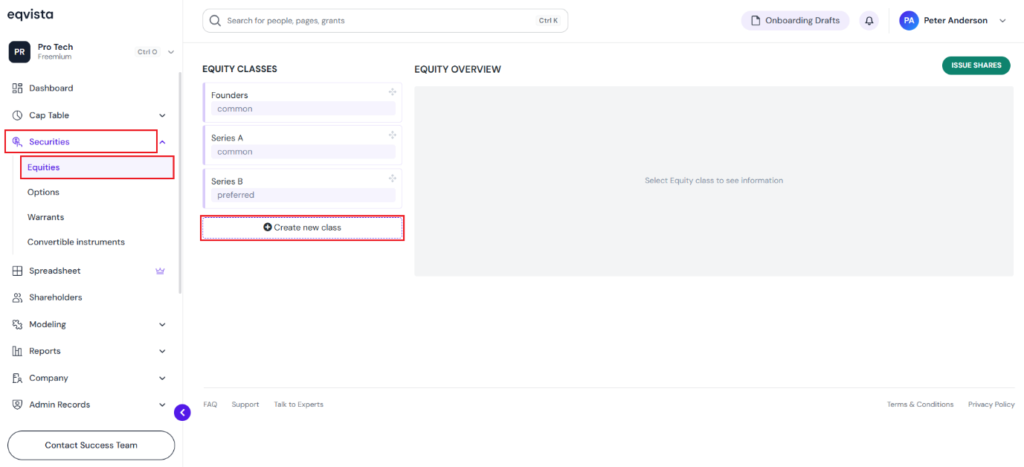The height and width of the screenshot is (467, 1024).
Task: Select the Series B equity class card
Action: point(302,188)
